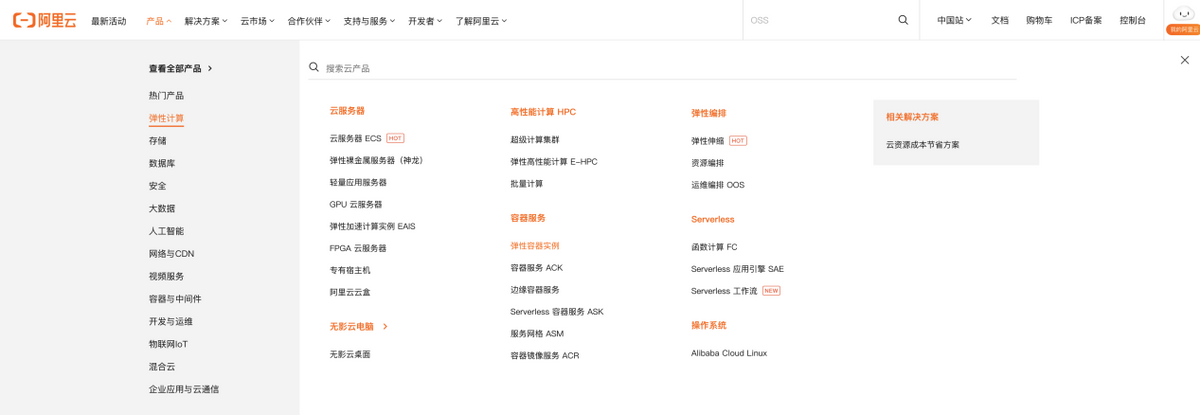Image resolution: width=1200 pixels, height=415 pixels.
Task: Open 弹性裸金属服务器（神龙）
Action: 376,160
